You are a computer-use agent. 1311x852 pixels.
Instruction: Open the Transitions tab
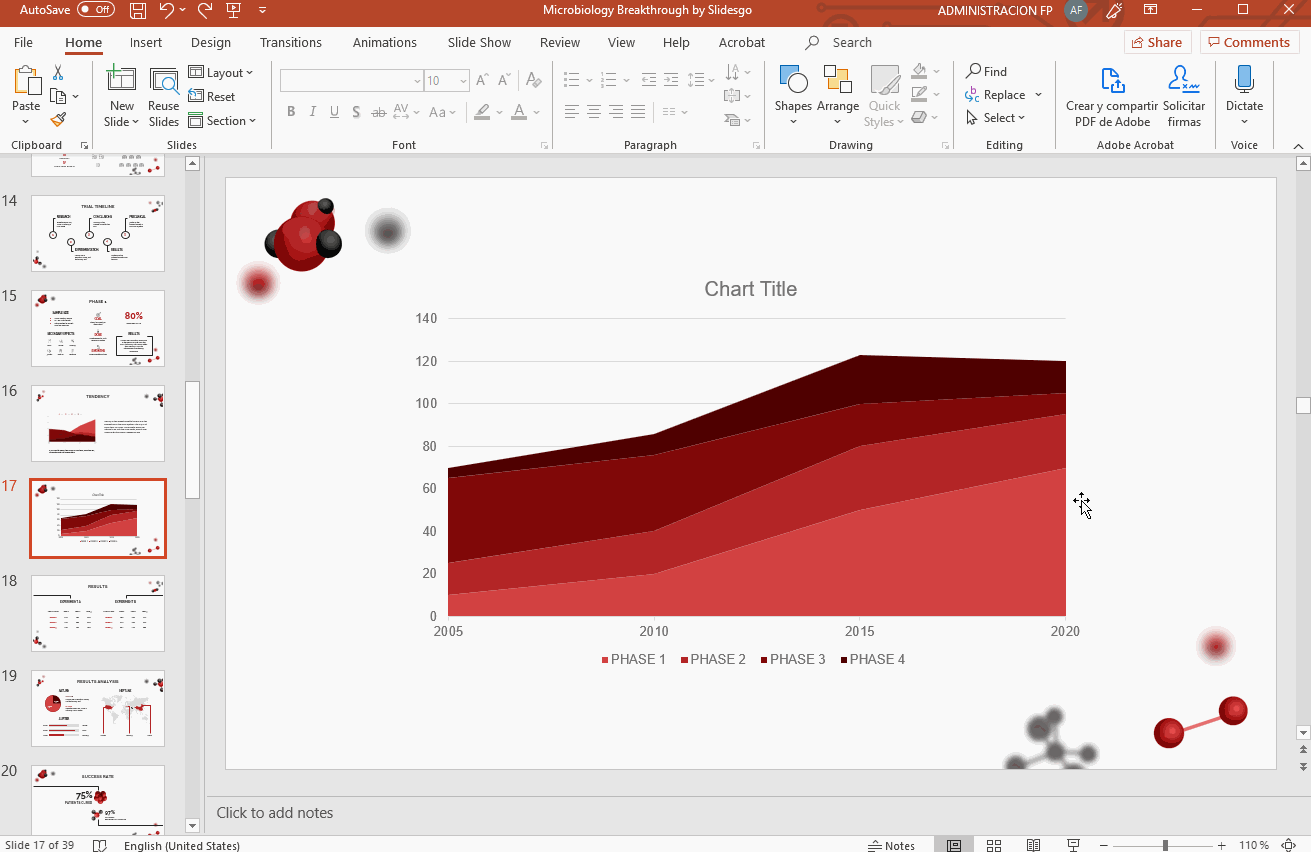coord(291,43)
